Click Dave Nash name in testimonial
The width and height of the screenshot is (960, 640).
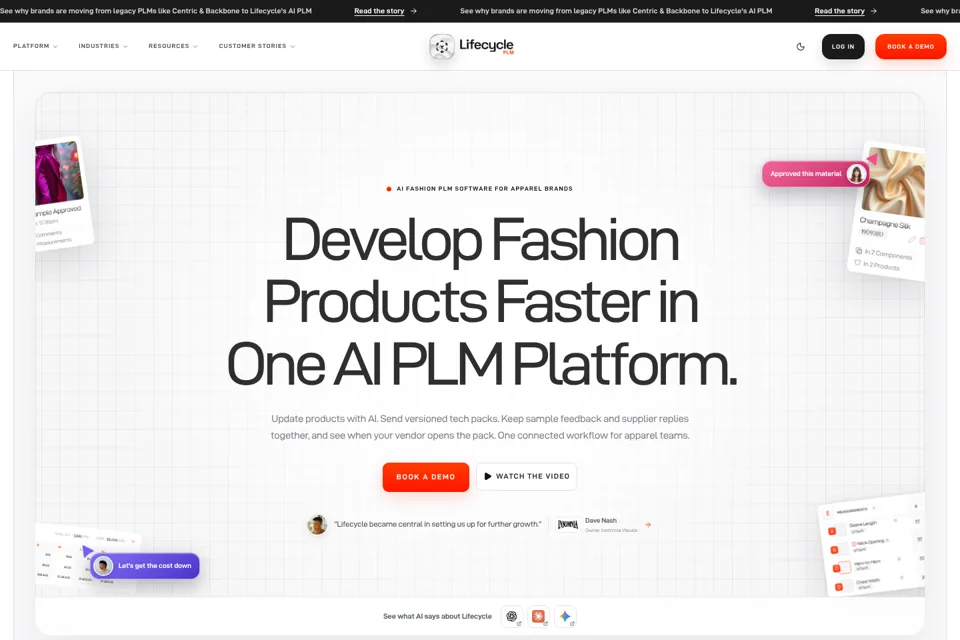pos(601,520)
